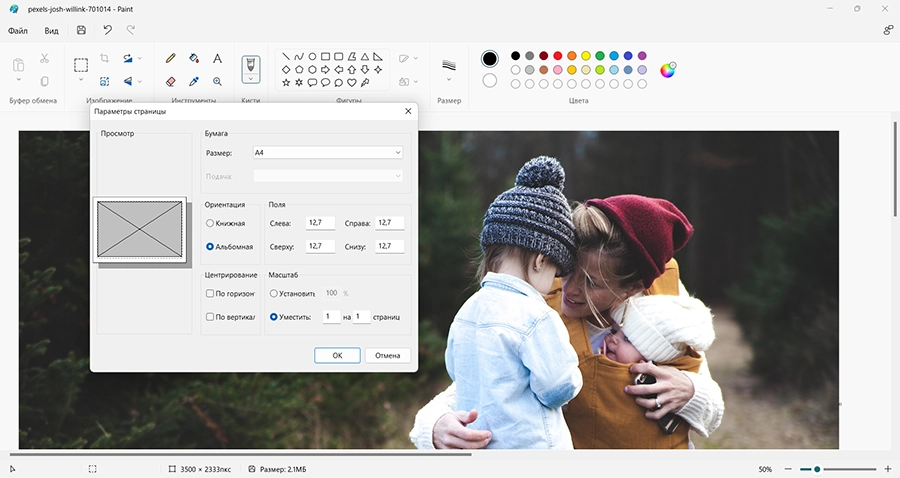Open the Edit colors rainbow wheel

coord(668,70)
